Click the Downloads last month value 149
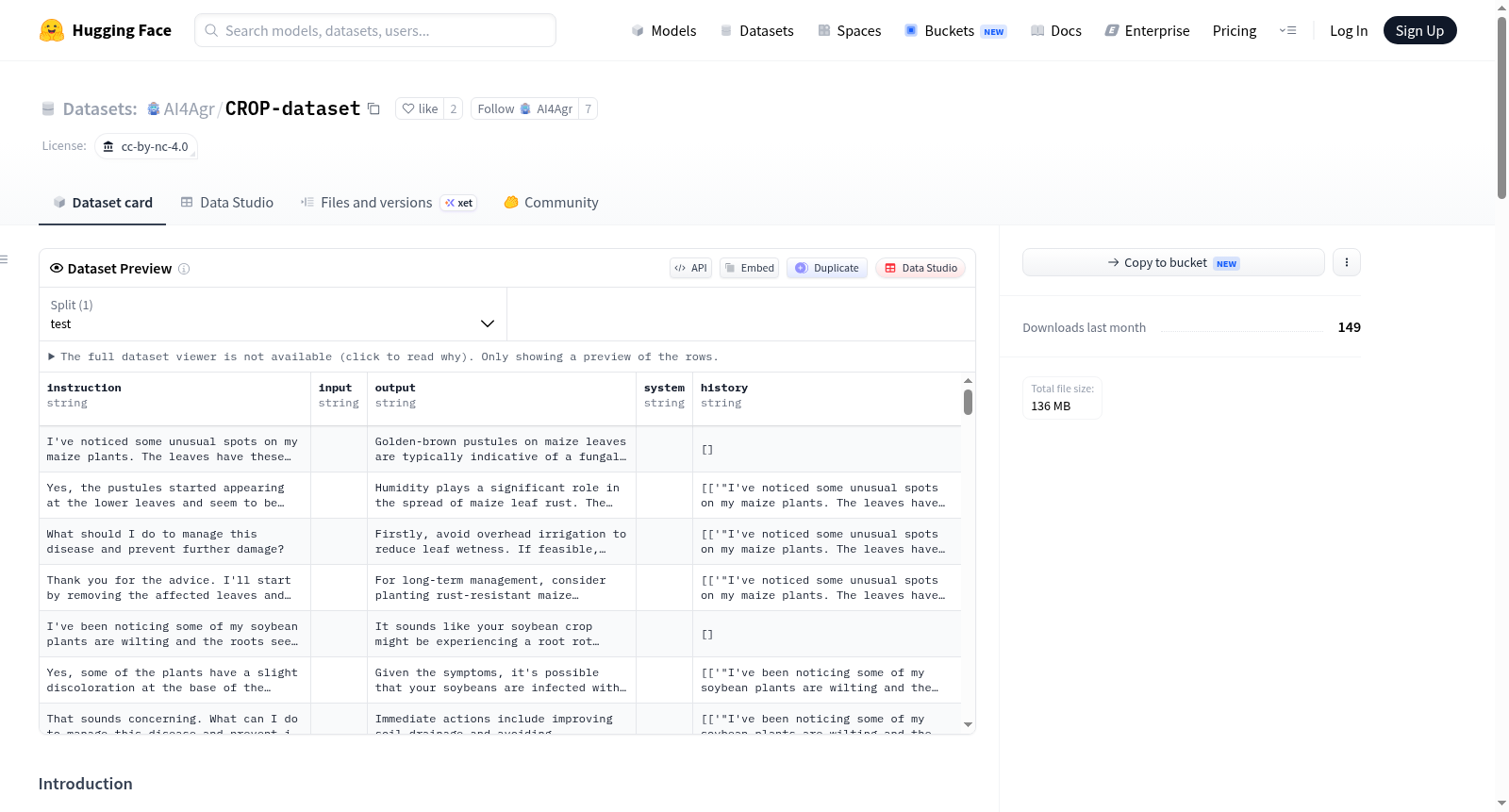Viewport: 1509px width, 812px height. click(1350, 327)
